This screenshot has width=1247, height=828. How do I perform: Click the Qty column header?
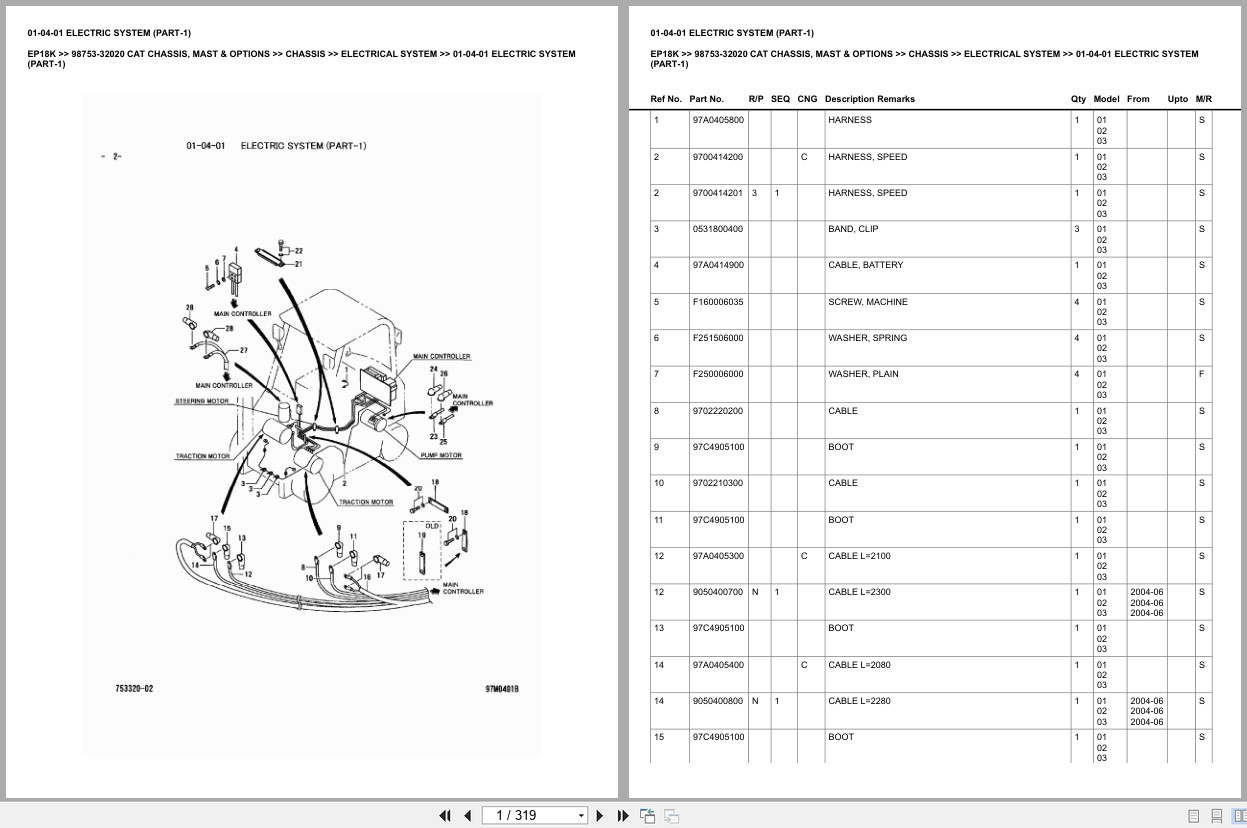tap(1077, 99)
